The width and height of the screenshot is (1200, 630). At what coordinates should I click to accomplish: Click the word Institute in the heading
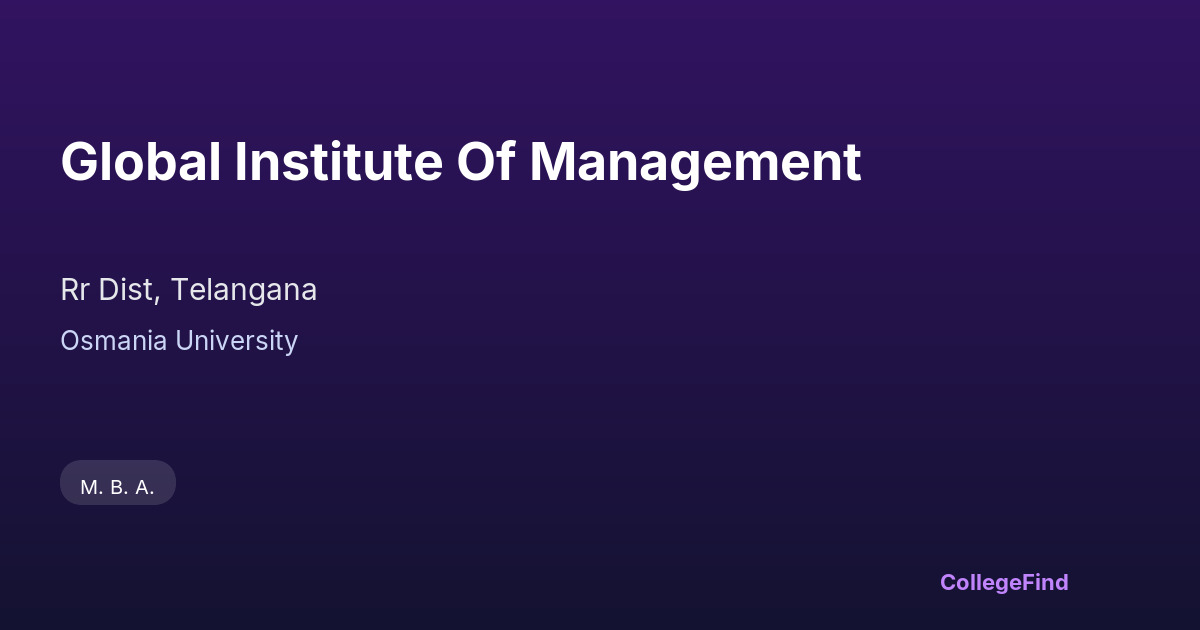point(338,162)
